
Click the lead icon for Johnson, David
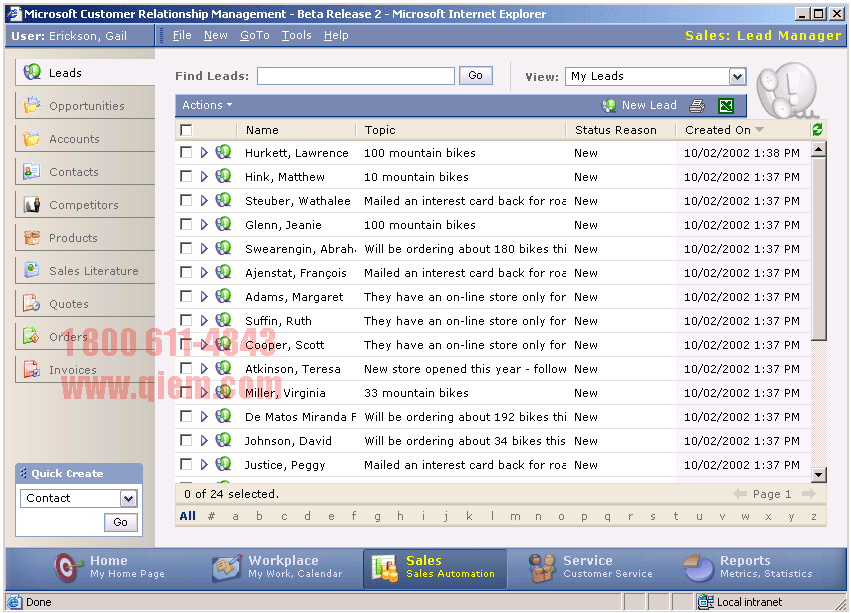tap(223, 440)
